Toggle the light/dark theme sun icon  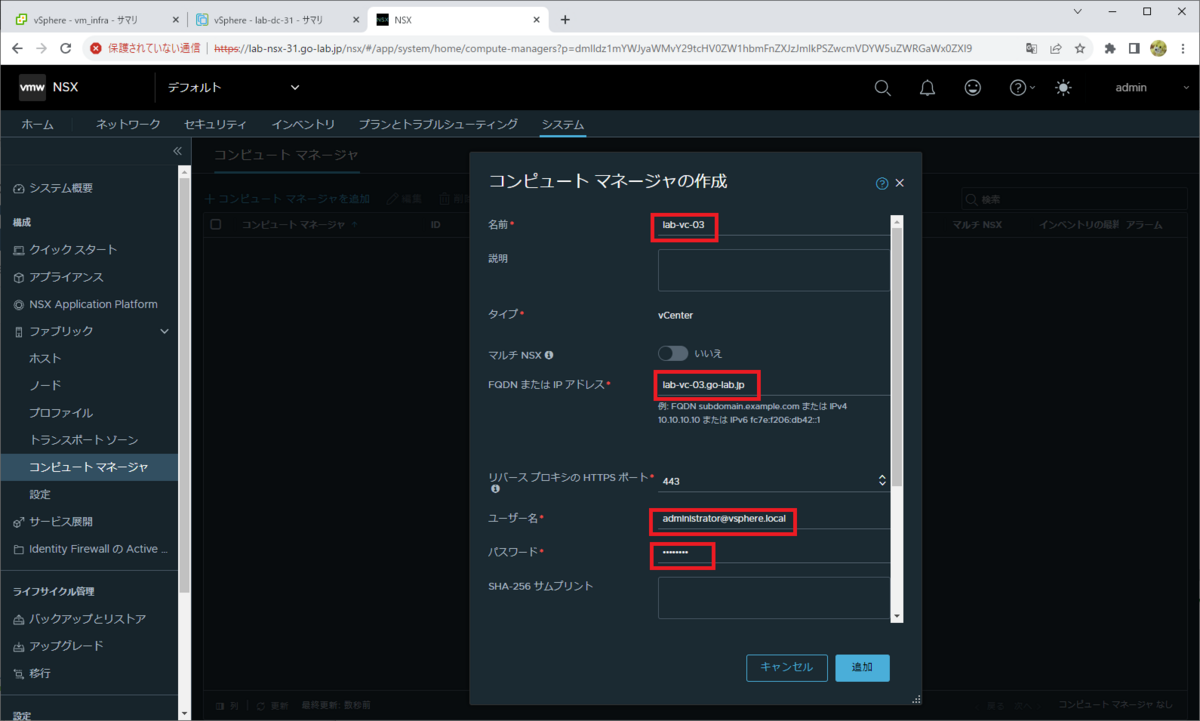click(x=1063, y=88)
